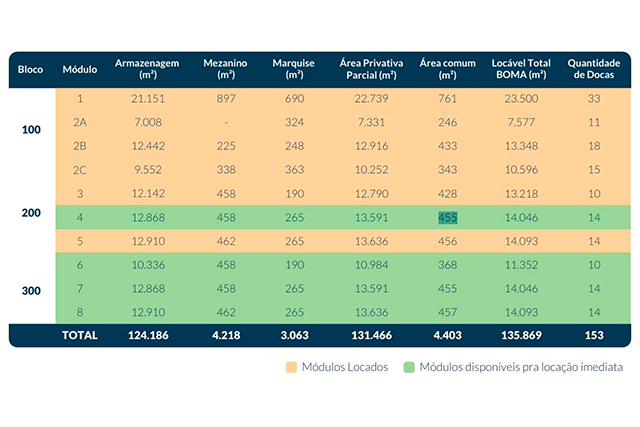Select the Módulo column header
The image size is (640, 427).
80,69
